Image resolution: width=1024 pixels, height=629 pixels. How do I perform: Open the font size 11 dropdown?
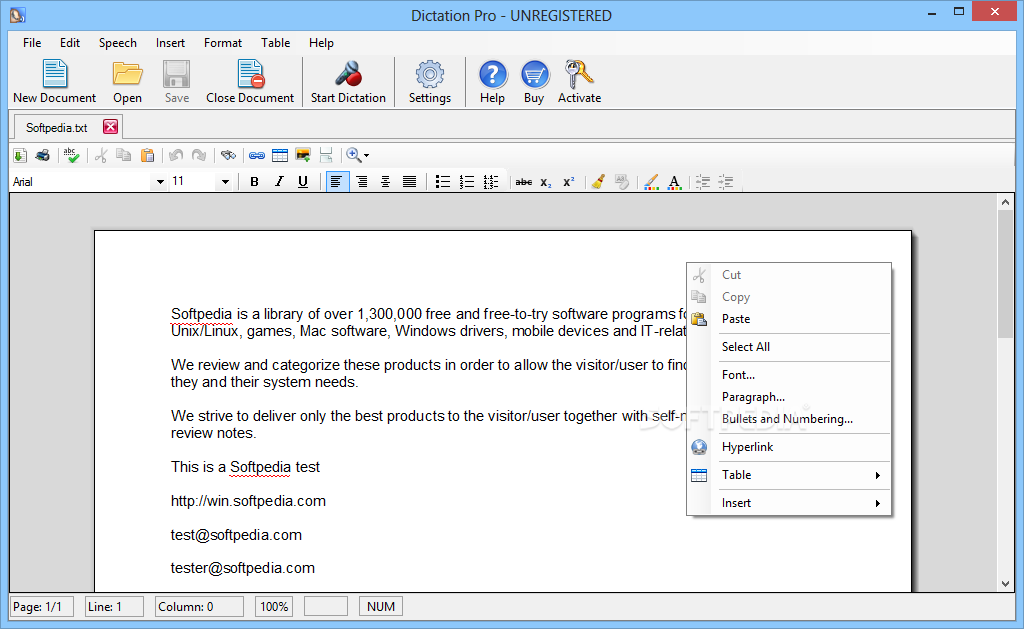pos(225,182)
